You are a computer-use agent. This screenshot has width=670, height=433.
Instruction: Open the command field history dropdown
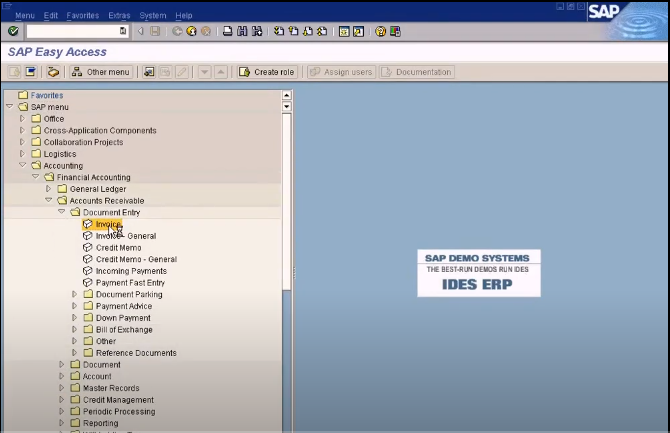(123, 31)
